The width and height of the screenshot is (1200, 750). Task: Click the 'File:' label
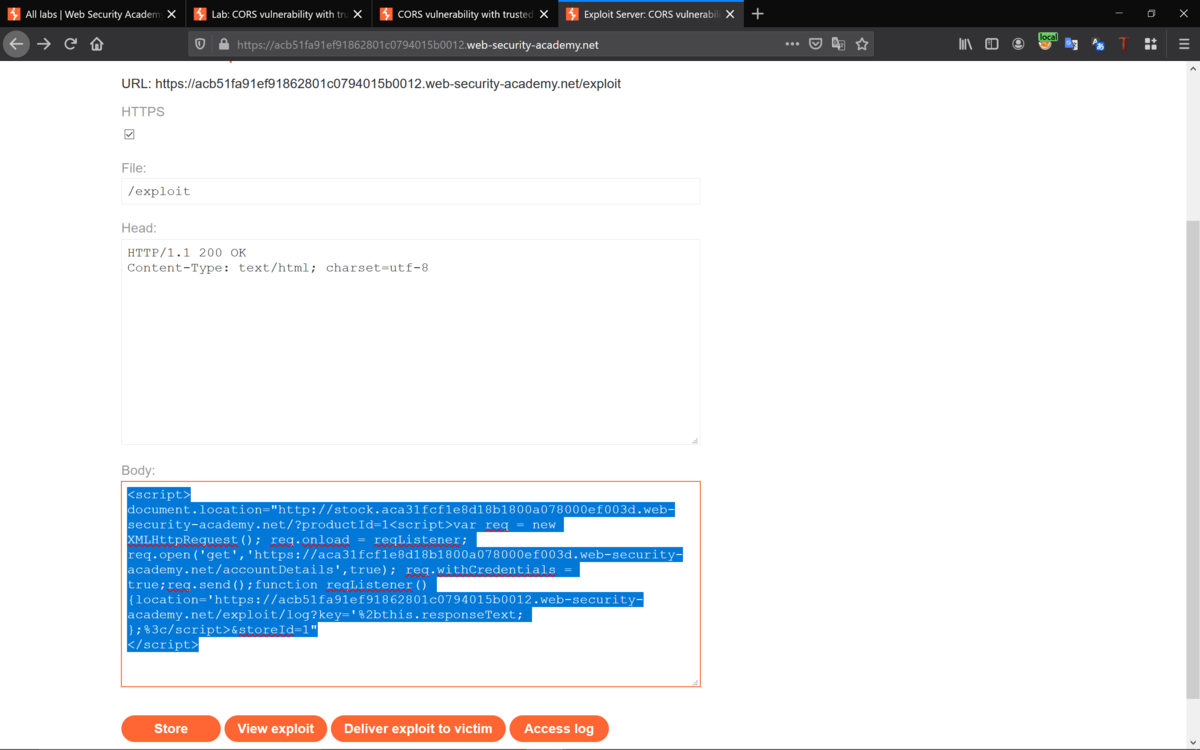coord(134,168)
